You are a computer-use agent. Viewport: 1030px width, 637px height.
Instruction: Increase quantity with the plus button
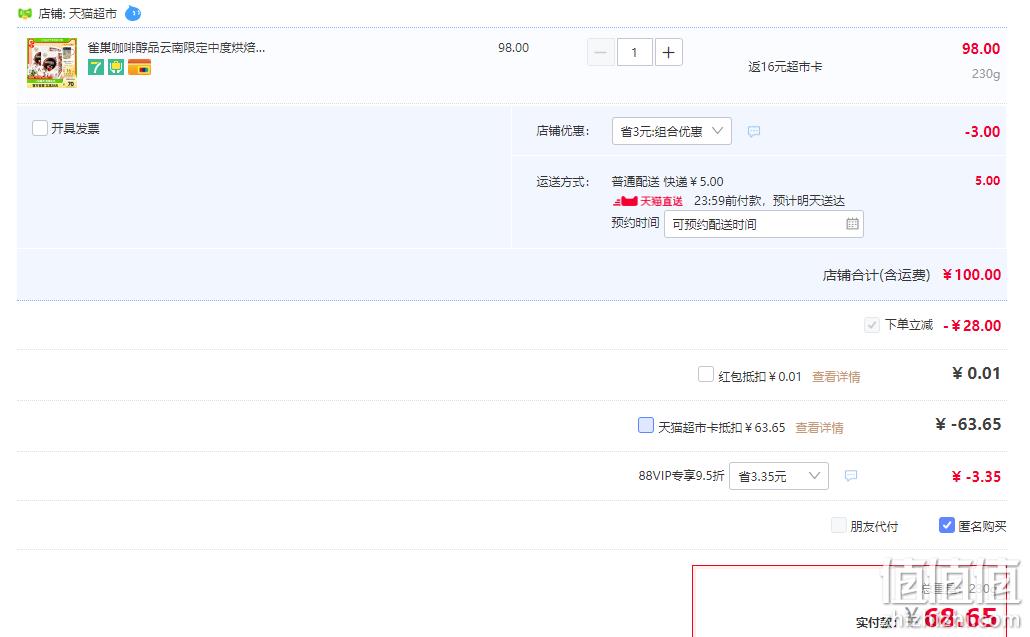pyautogui.click(x=668, y=53)
